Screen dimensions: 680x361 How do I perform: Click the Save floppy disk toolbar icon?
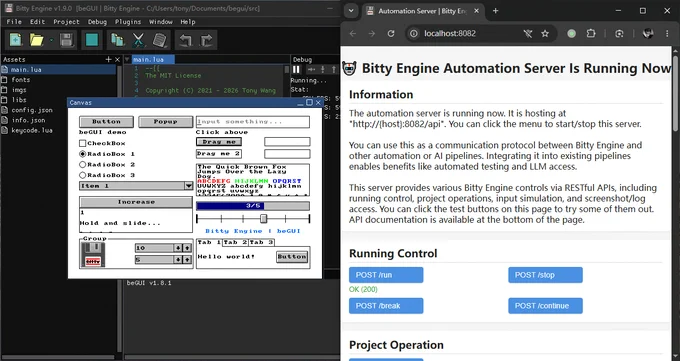click(x=66, y=40)
